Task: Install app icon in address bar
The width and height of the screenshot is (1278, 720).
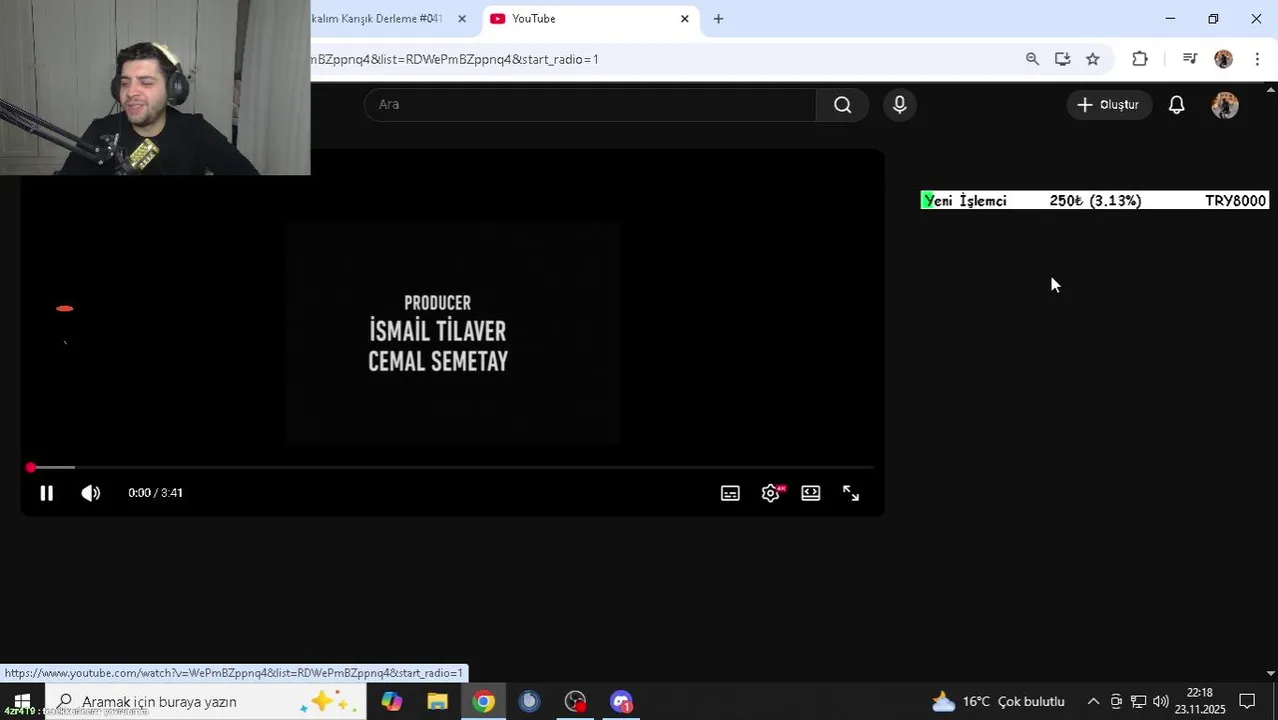Action: (x=1062, y=59)
